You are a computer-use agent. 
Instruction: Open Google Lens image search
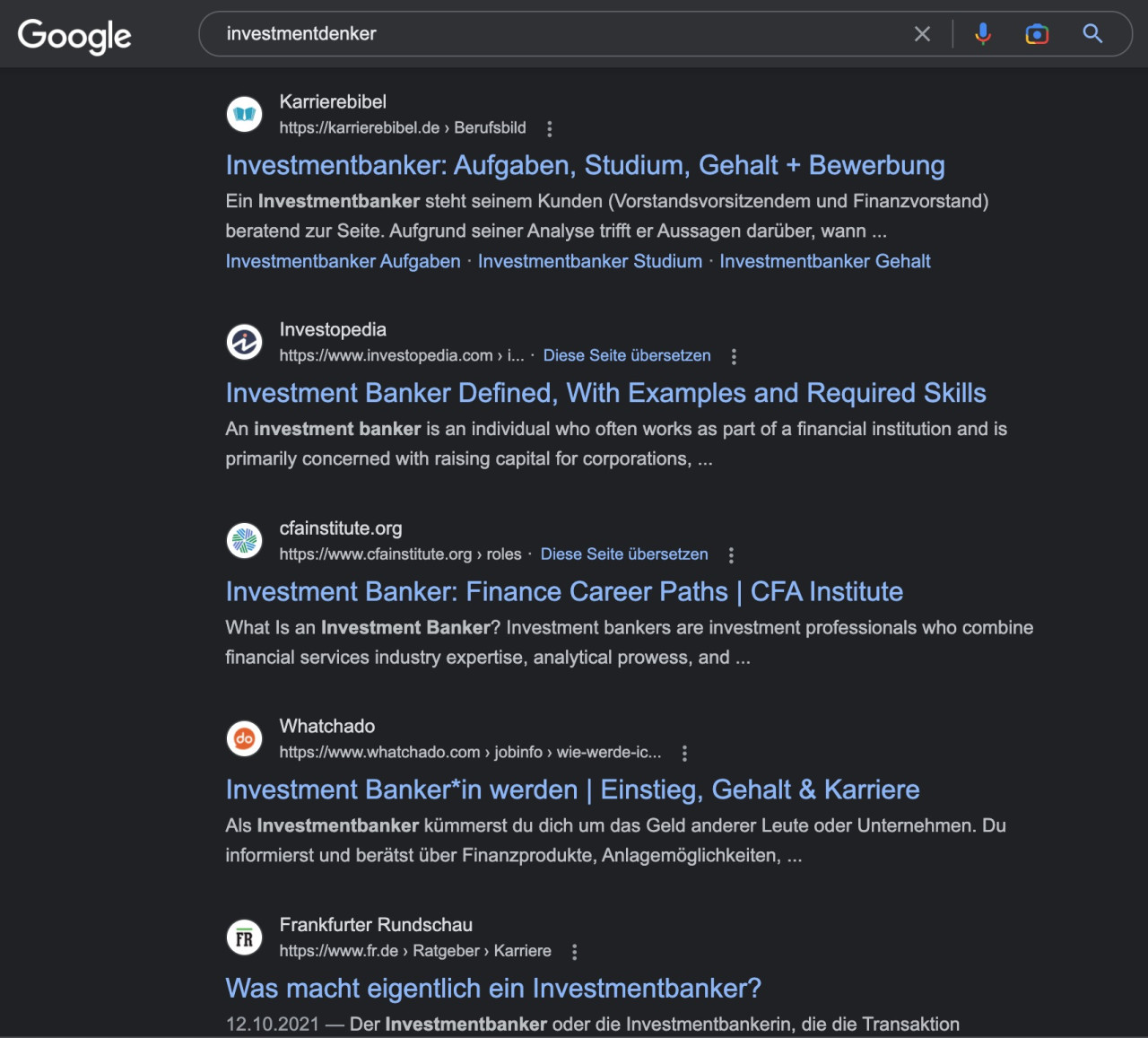click(x=1037, y=34)
